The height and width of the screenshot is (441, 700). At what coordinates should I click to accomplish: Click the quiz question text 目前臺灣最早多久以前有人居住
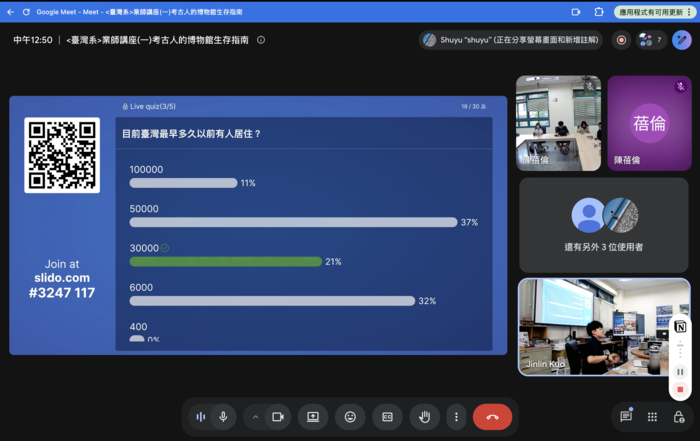tap(191, 134)
